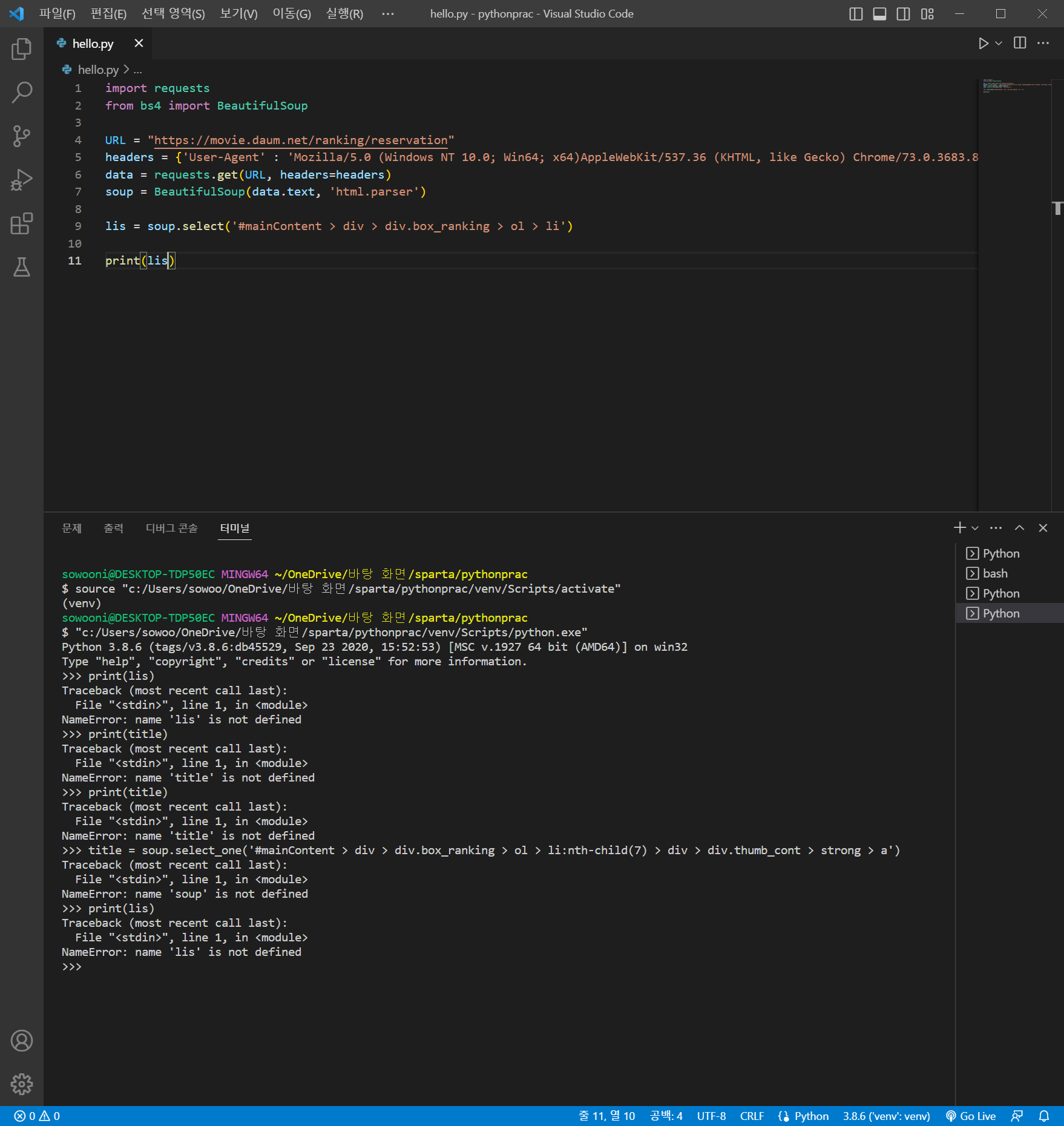The image size is (1064, 1126).
Task: Close the hello.py editor tab
Action: (x=139, y=43)
